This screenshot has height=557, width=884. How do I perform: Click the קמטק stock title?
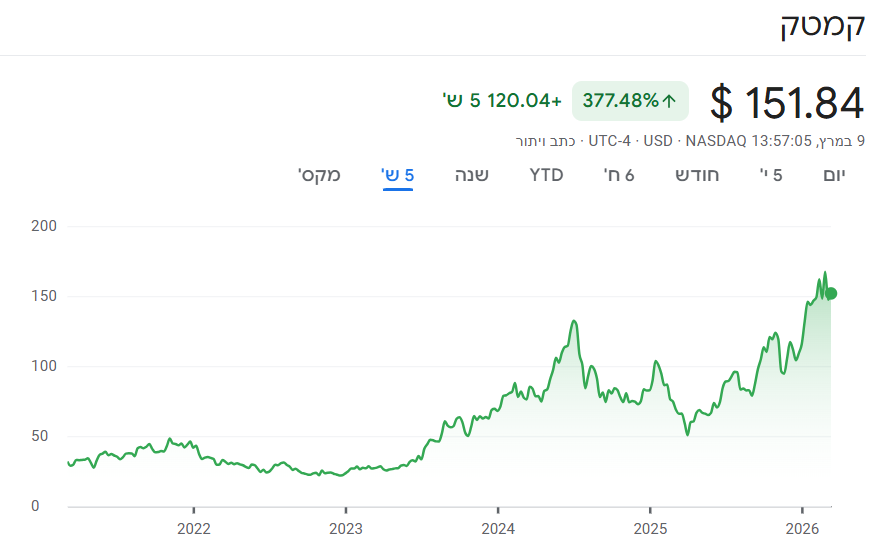click(822, 27)
